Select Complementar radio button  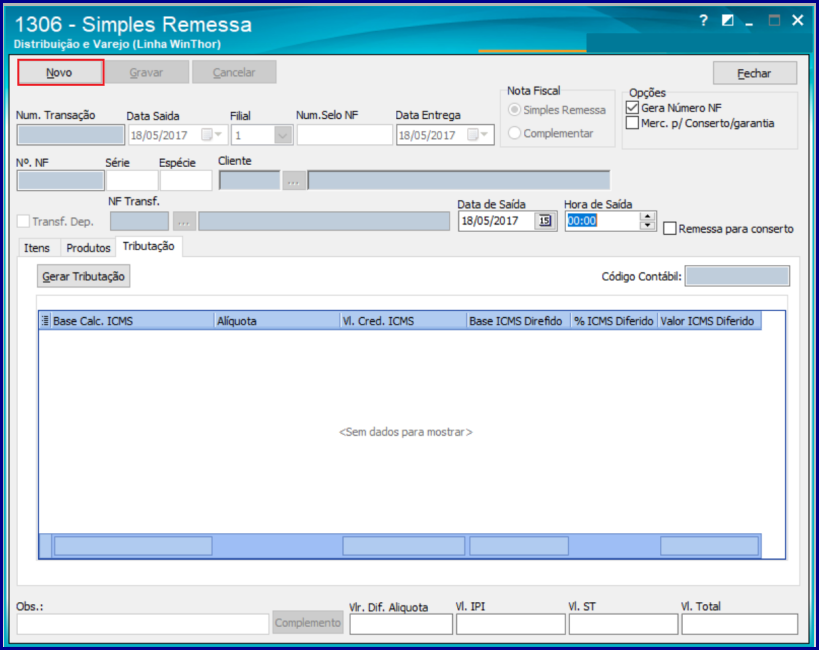514,133
